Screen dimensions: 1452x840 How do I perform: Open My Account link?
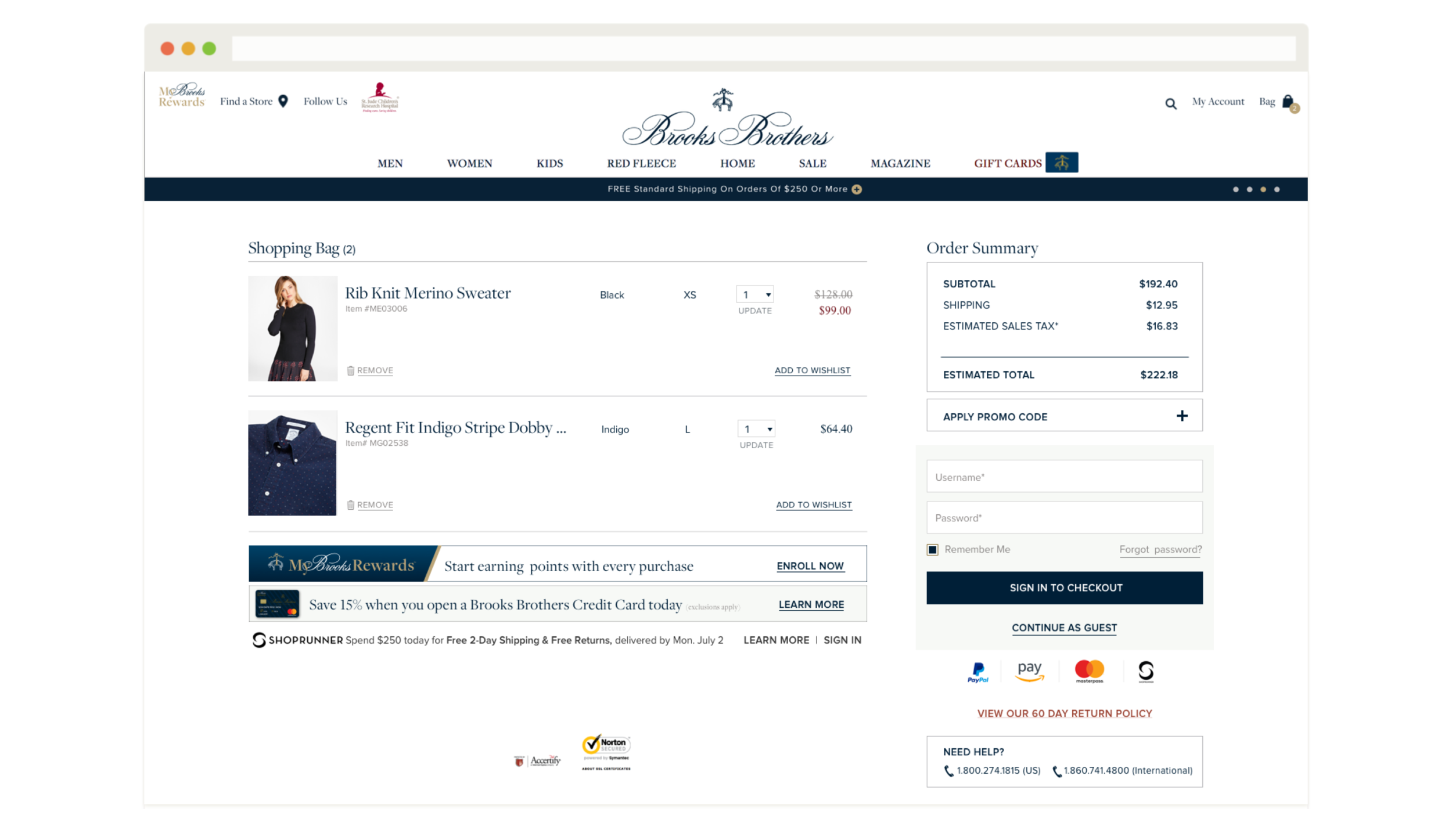coord(1217,102)
